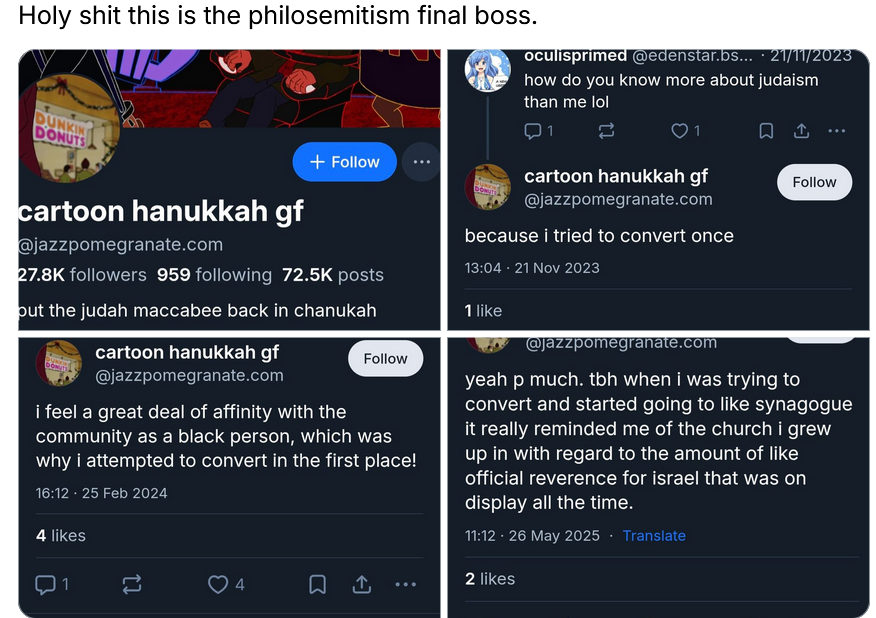
Task: Click the Translate link
Action: coord(654,536)
